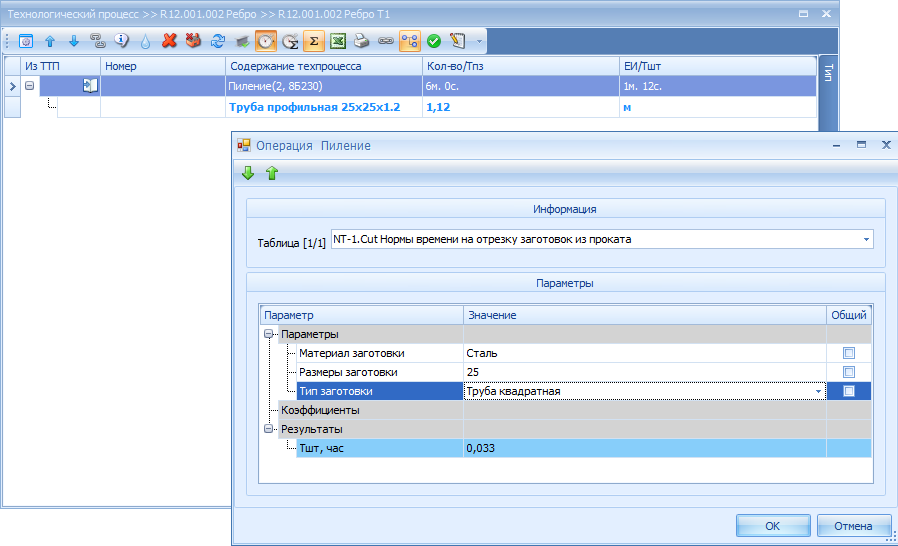Open the vertical Тип side tab
This screenshot has height=546, width=898.
828,73
